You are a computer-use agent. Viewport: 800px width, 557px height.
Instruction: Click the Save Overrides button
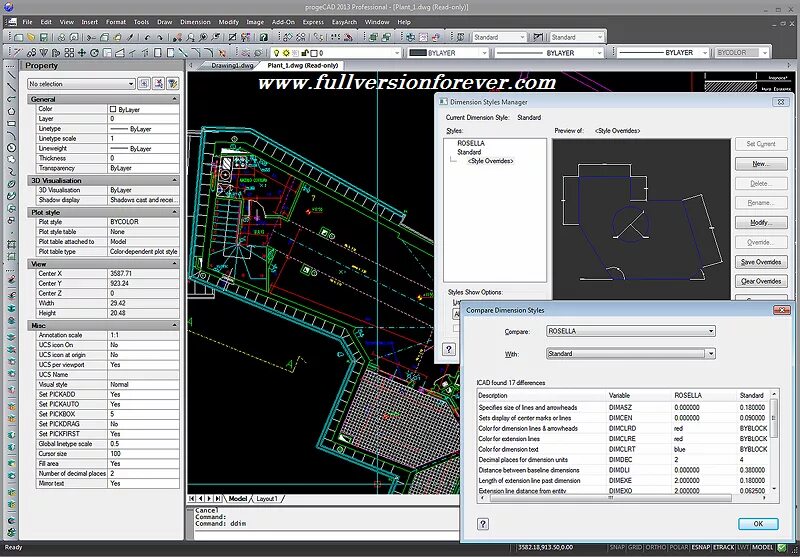point(761,262)
